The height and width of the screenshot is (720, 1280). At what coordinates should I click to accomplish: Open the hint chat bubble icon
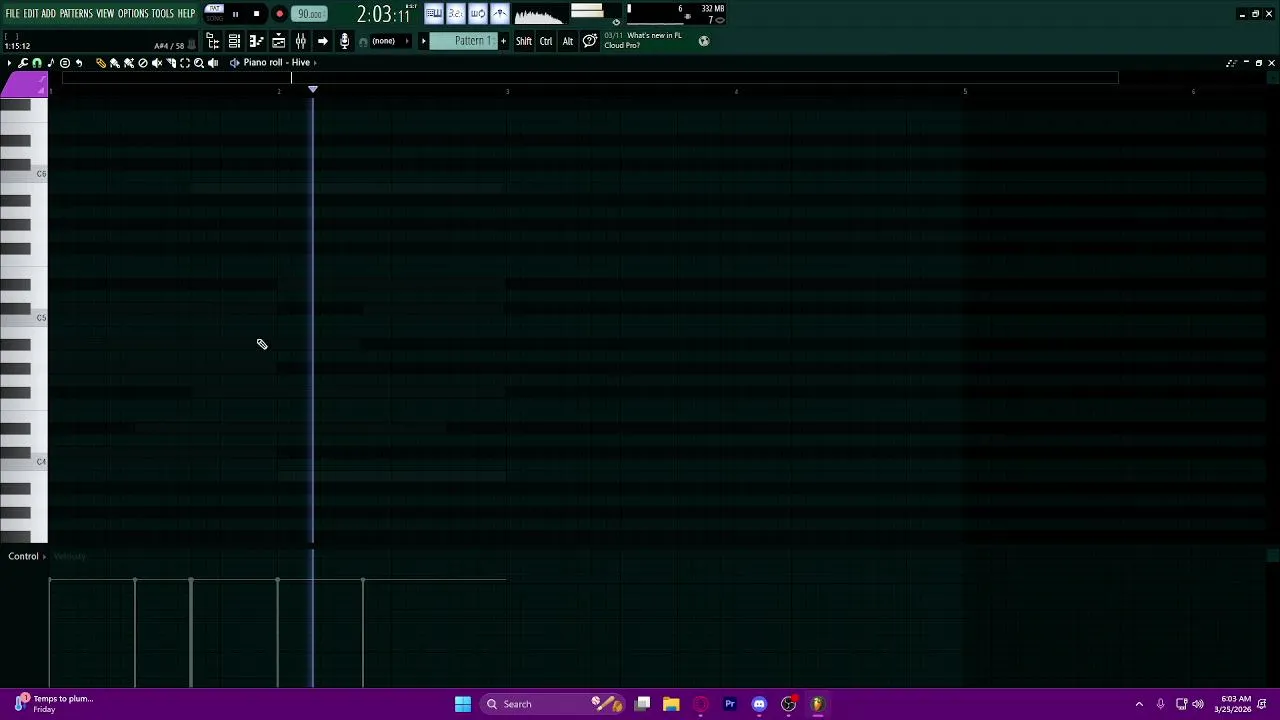(590, 41)
